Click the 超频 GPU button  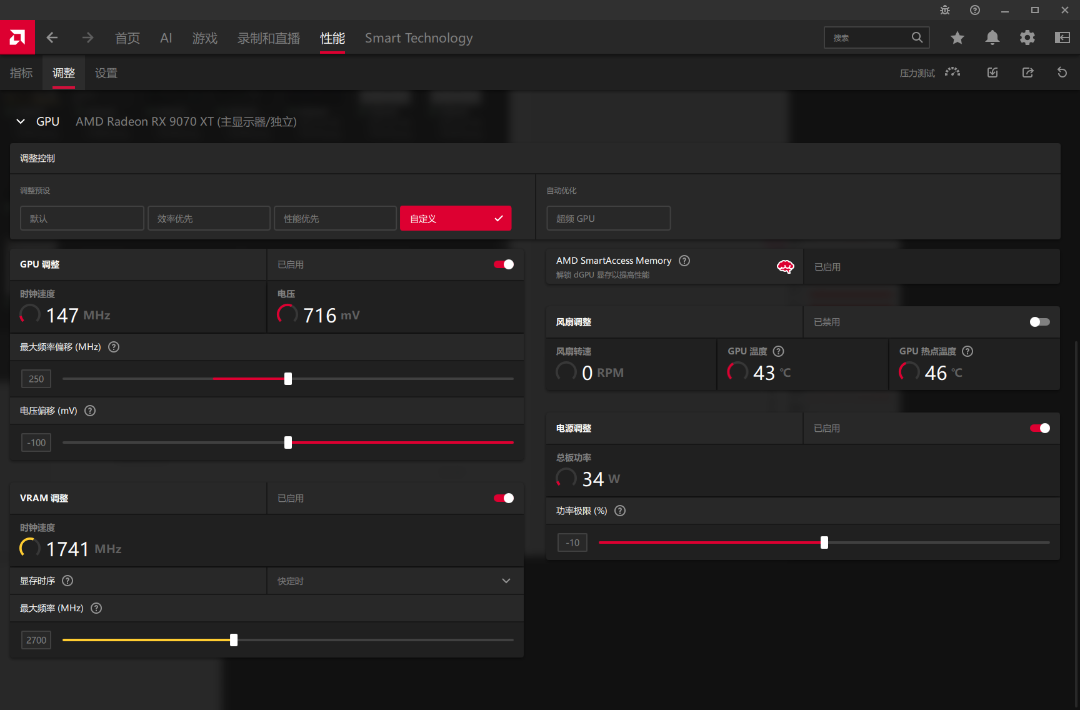608,218
